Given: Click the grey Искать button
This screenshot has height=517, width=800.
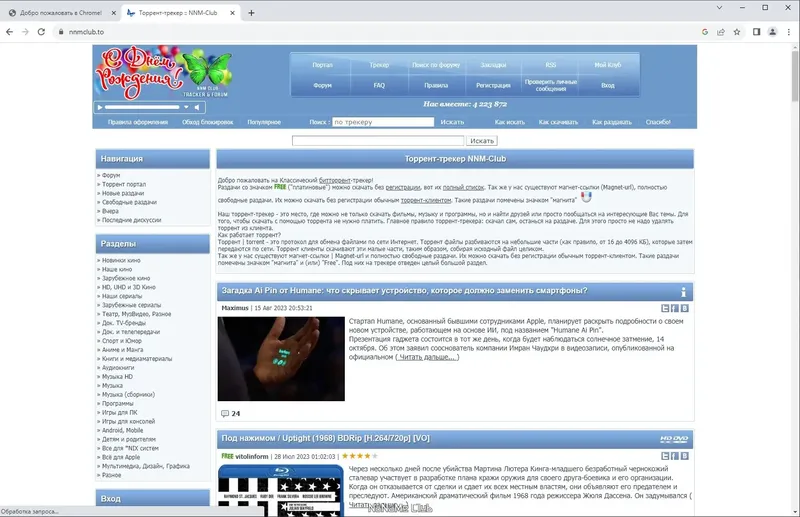Looking at the screenshot, I should pyautogui.click(x=482, y=140).
